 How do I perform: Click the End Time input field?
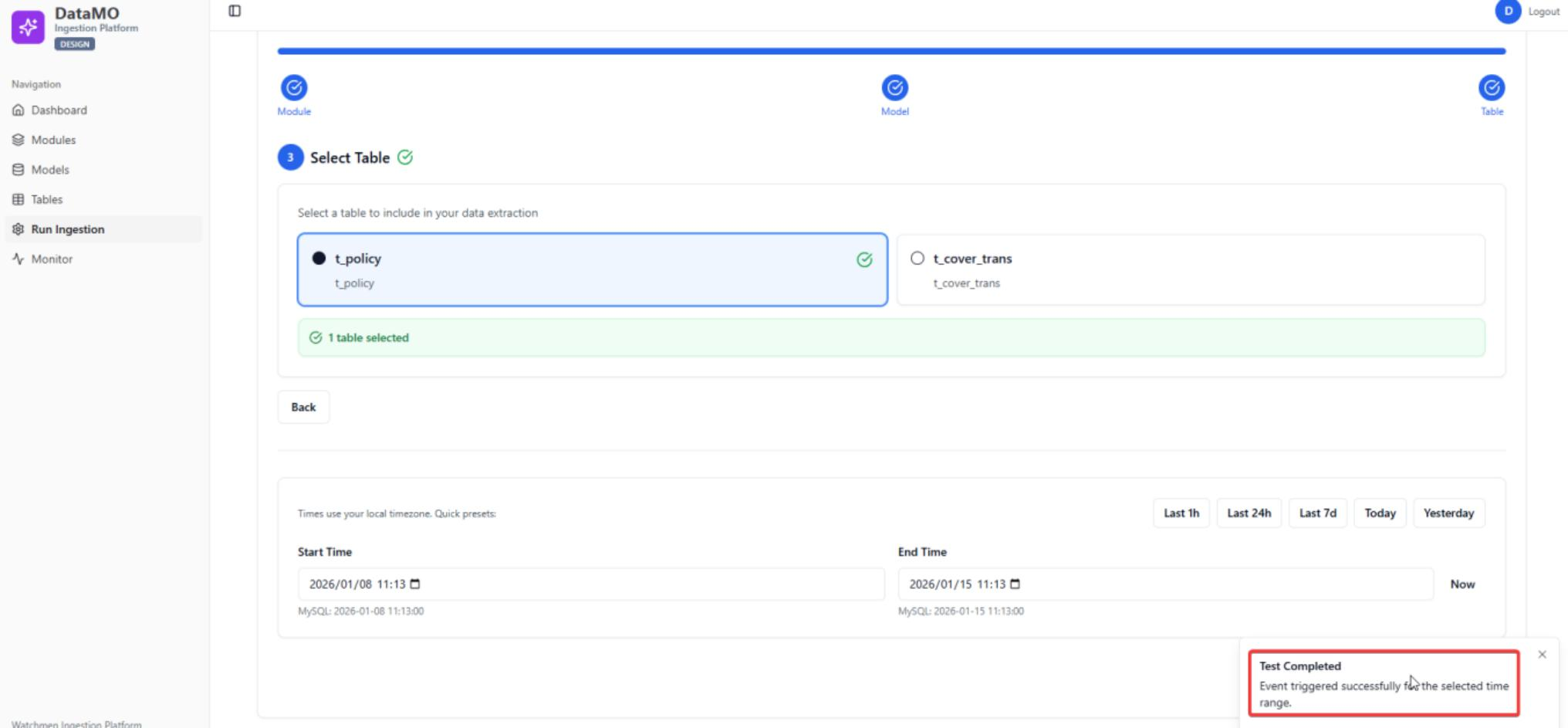[x=1165, y=584]
